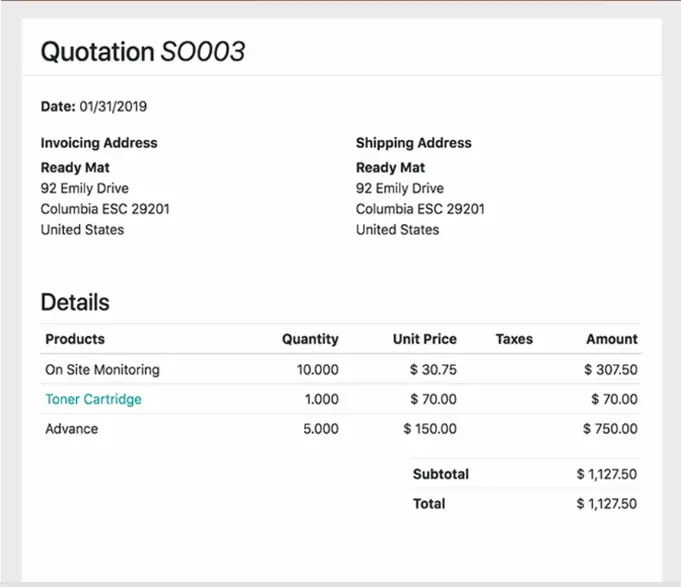Viewport: 681px width, 587px height.
Task: Click the Quotation SO003 title
Action: click(142, 52)
